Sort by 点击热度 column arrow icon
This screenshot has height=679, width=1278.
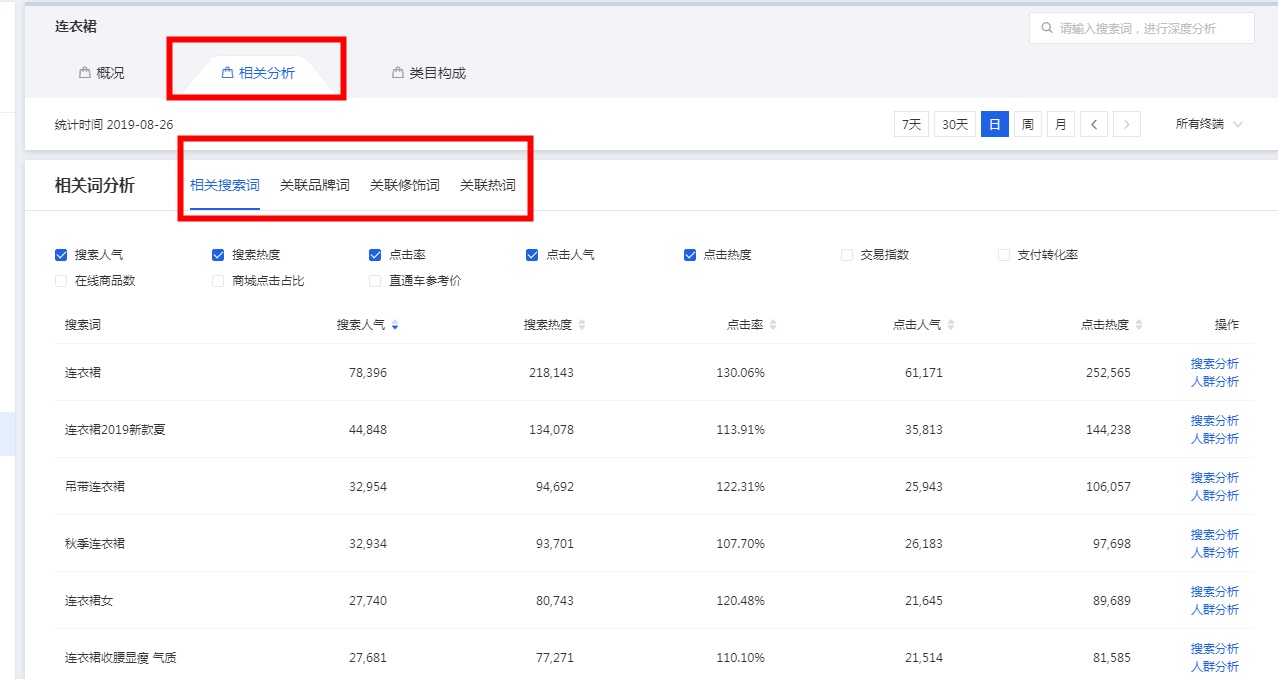point(1139,325)
